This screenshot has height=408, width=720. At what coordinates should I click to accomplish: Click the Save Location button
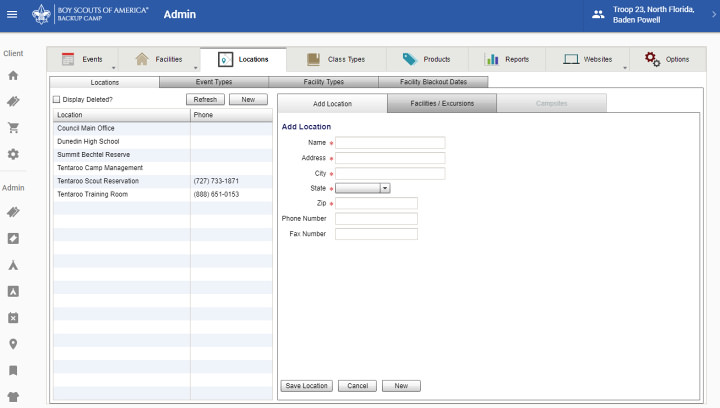pyautogui.click(x=306, y=386)
